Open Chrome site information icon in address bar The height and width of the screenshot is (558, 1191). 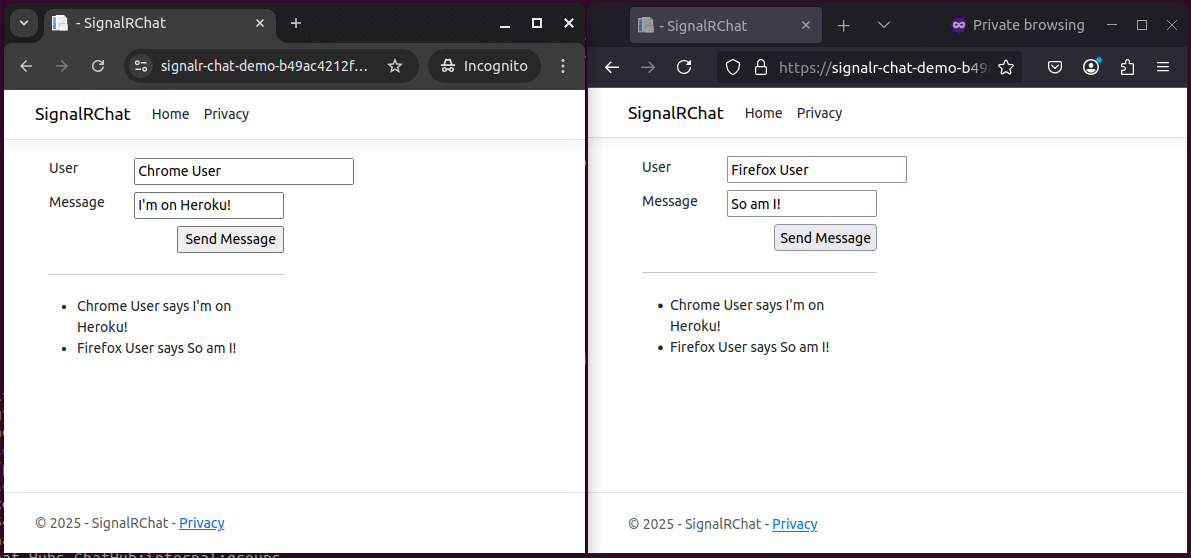141,66
